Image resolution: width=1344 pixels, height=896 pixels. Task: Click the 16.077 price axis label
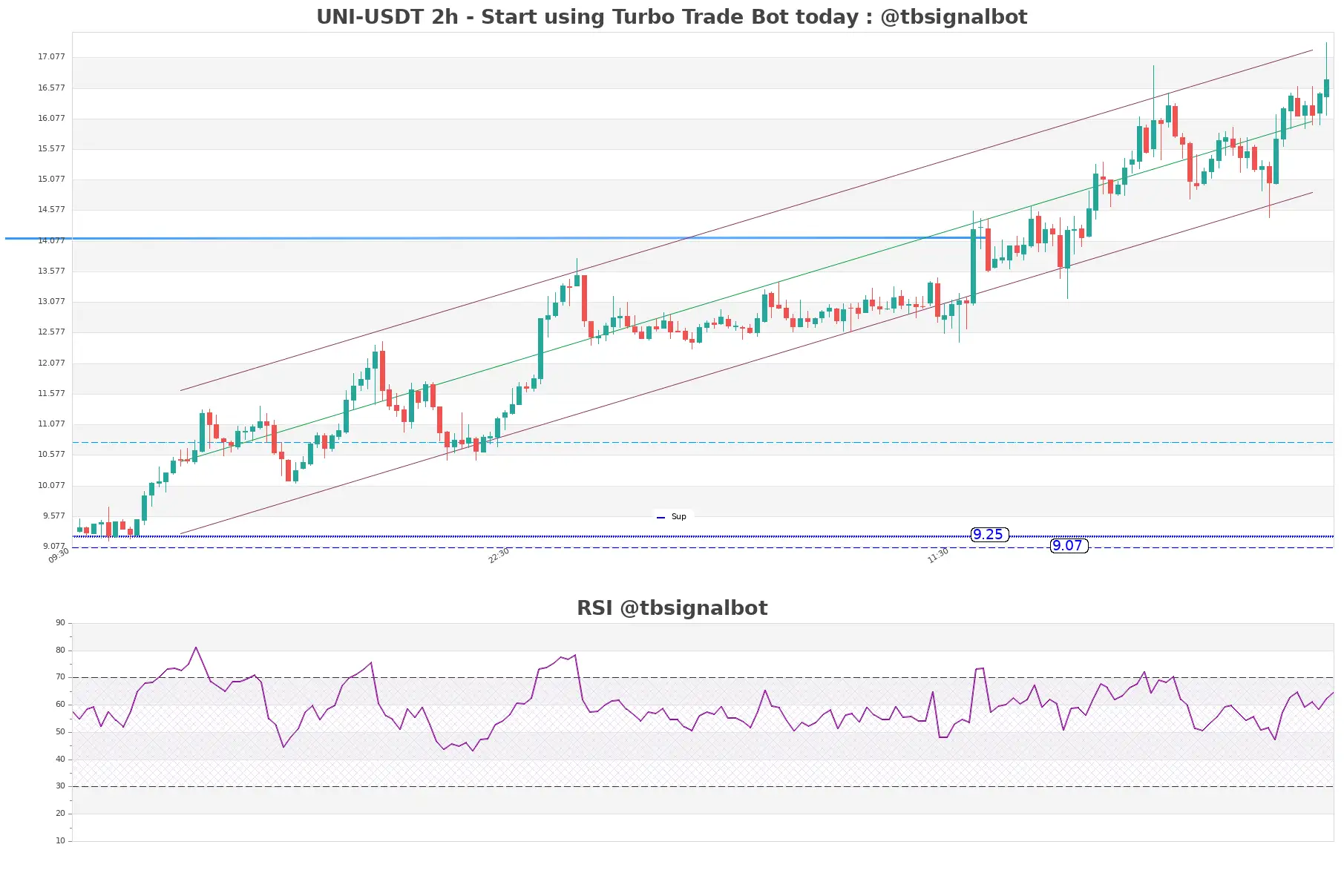coord(51,119)
